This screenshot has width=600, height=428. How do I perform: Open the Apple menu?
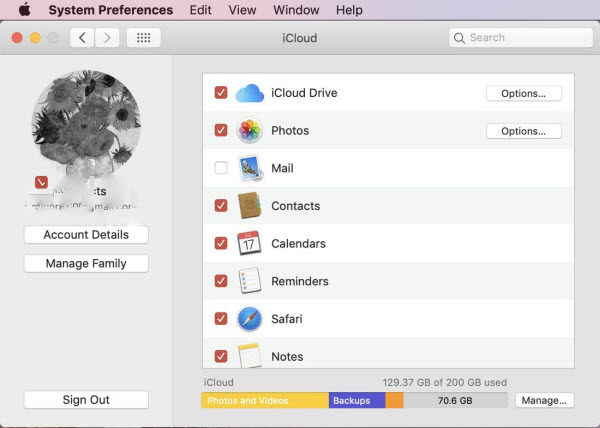point(24,10)
